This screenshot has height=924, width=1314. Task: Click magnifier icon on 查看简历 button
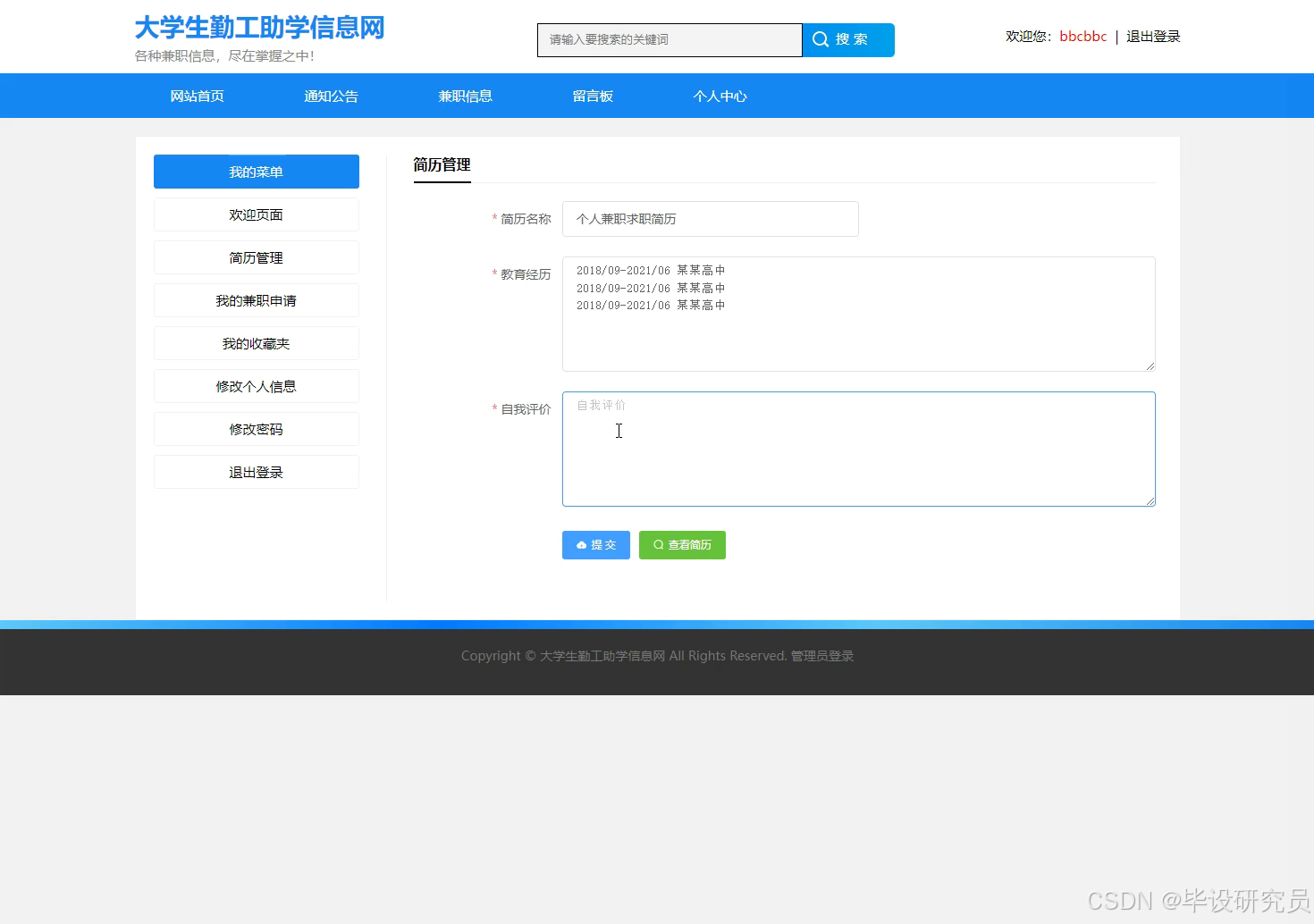click(659, 545)
